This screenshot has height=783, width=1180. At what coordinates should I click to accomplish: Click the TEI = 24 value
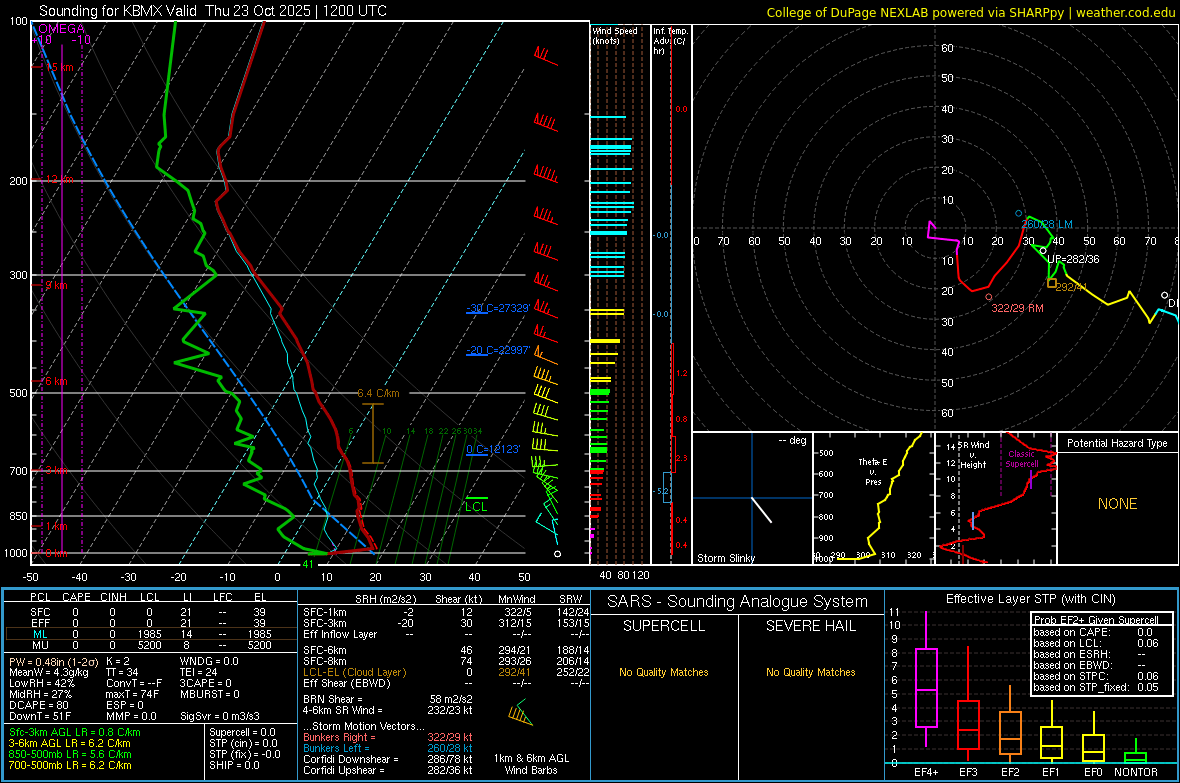click(x=199, y=672)
